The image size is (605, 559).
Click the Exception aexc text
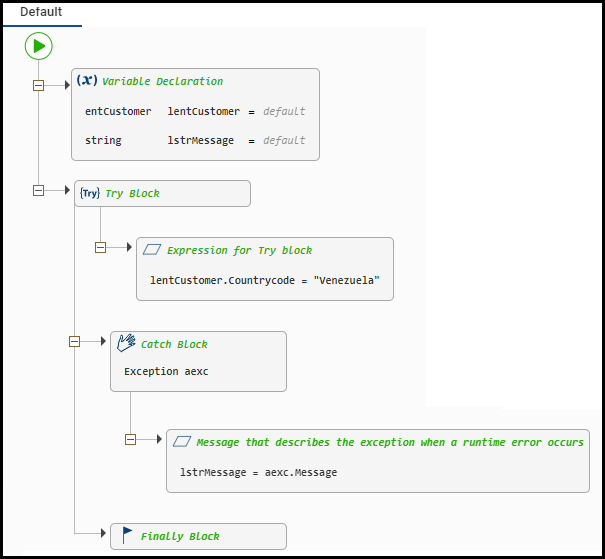166,371
